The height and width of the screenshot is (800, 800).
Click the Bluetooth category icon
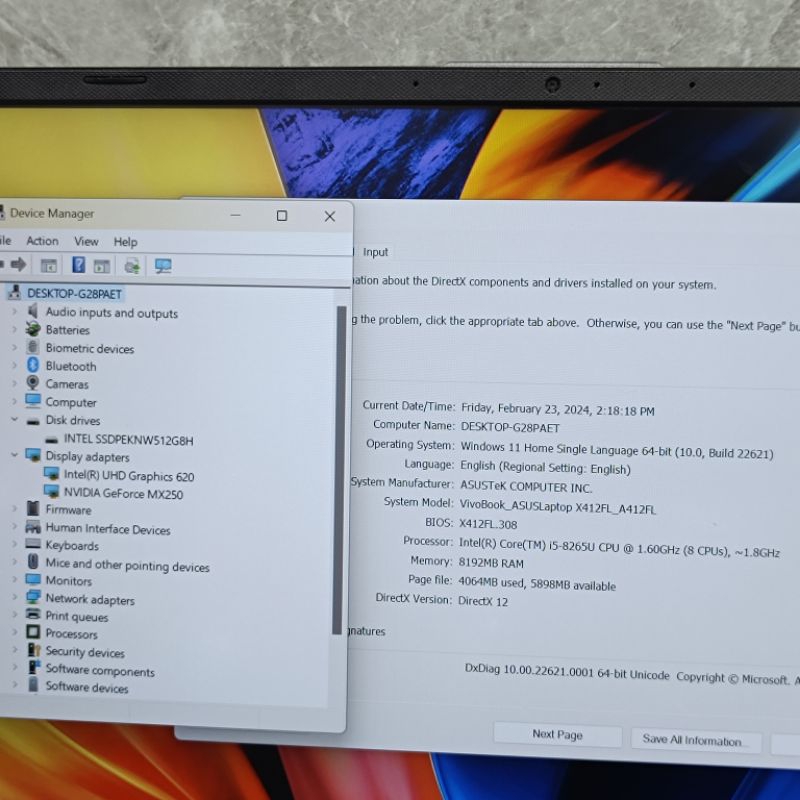click(x=33, y=365)
